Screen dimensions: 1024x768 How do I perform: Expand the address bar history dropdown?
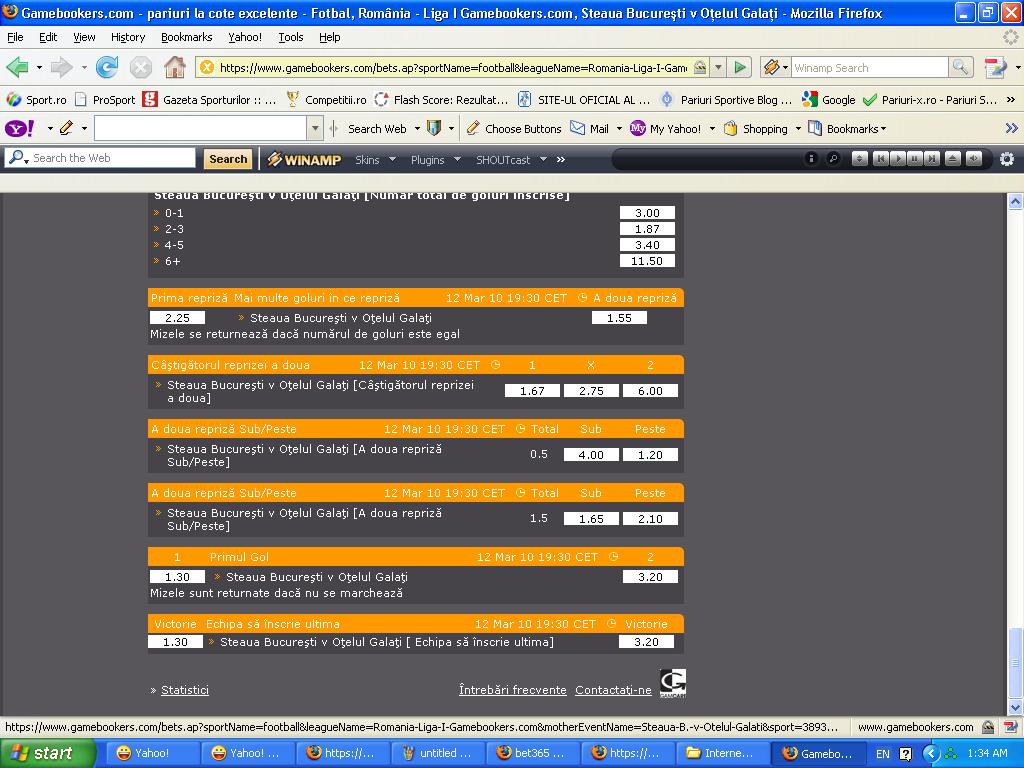click(718, 67)
